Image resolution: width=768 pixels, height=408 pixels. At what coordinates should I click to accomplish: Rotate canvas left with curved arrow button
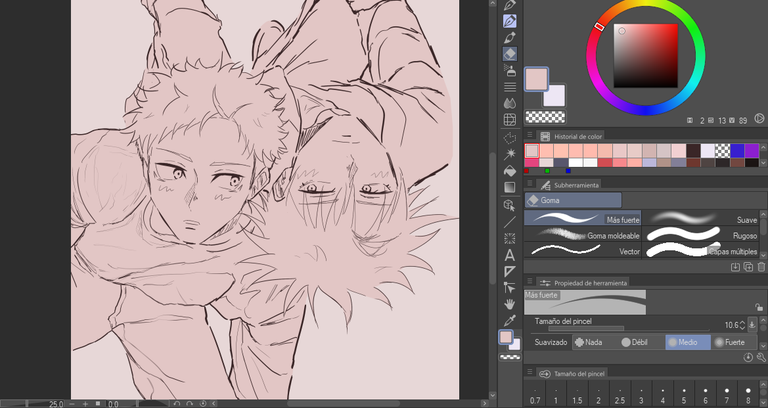178,404
